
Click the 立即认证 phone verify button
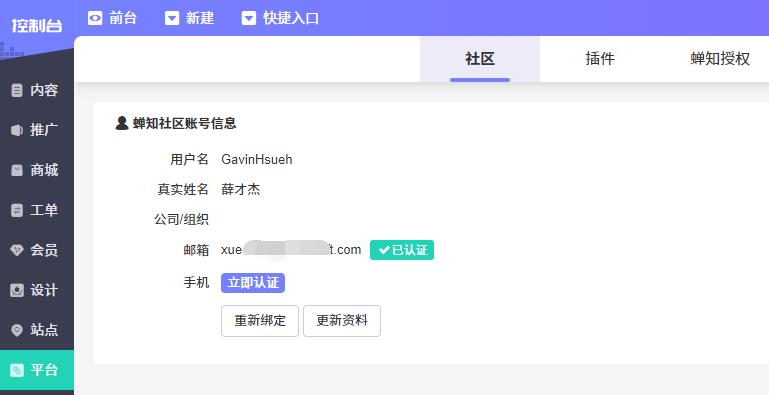click(253, 283)
